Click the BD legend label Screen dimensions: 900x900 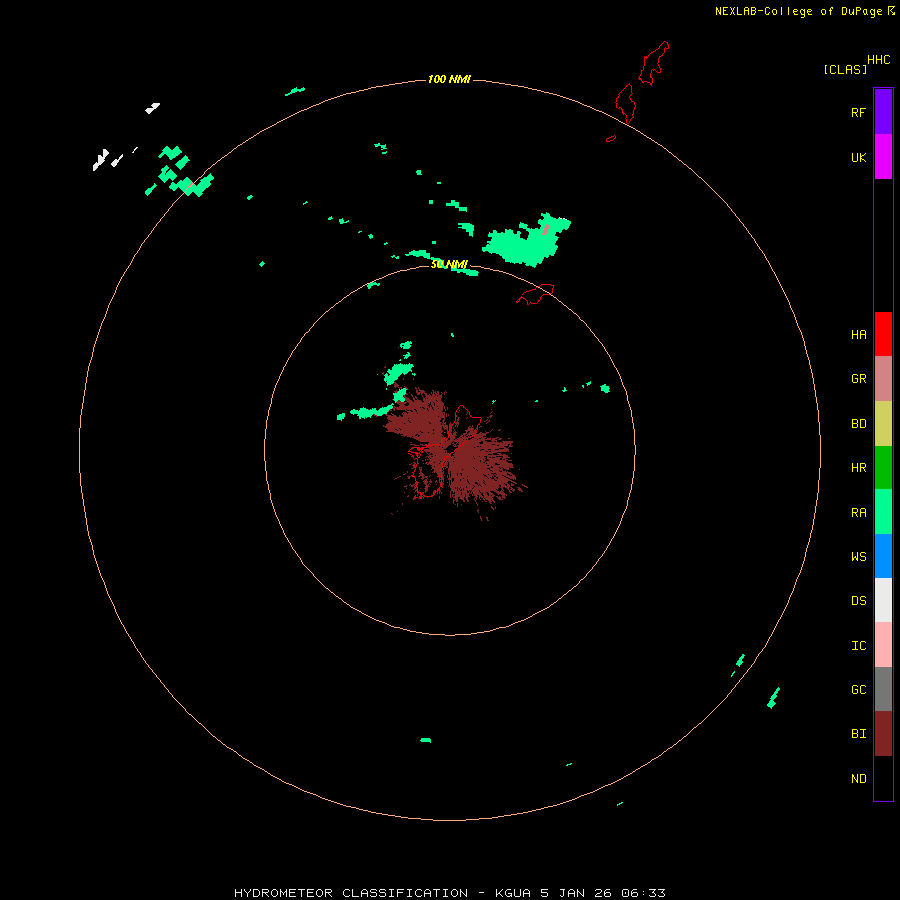pyautogui.click(x=858, y=424)
